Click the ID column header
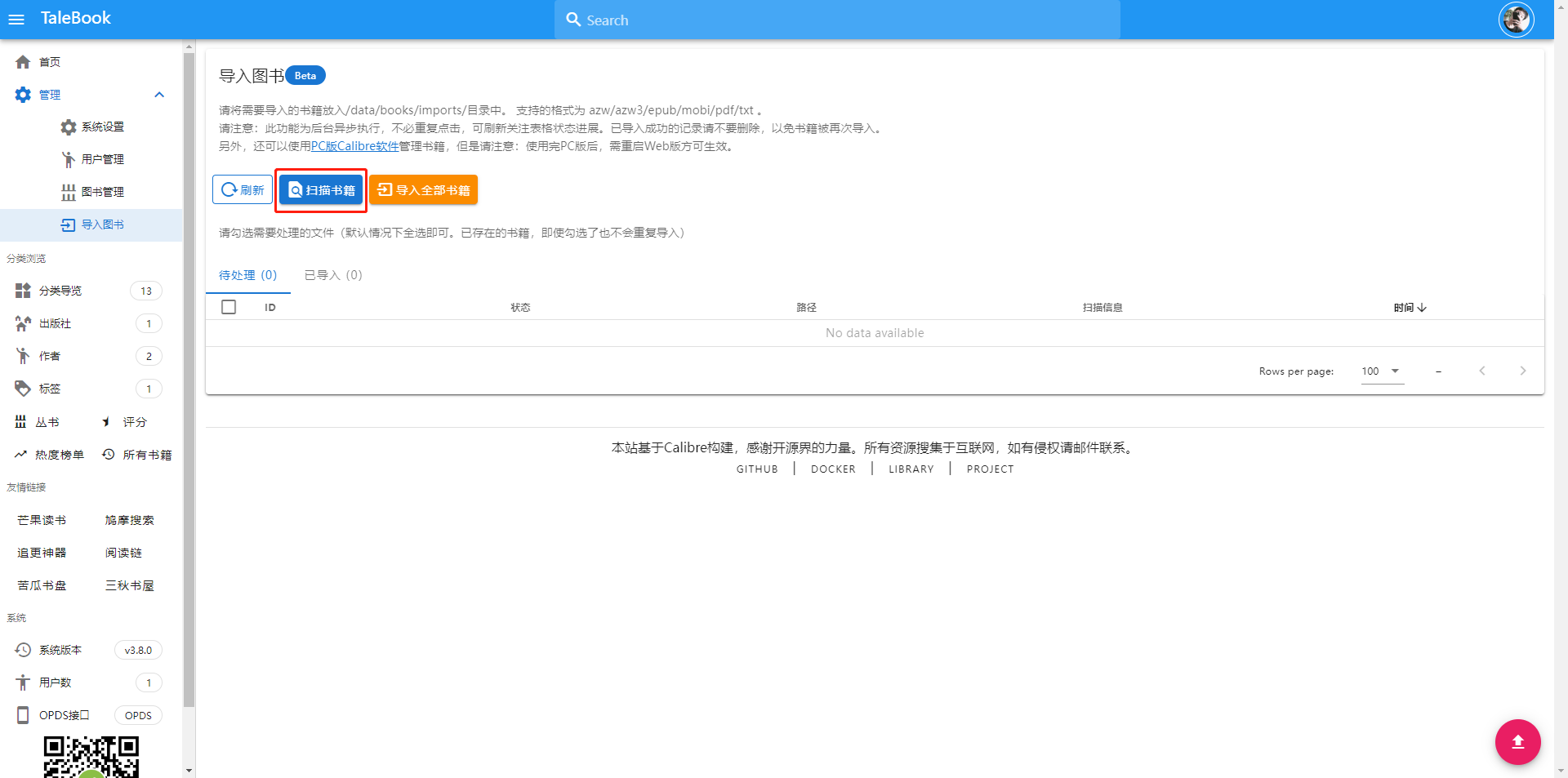This screenshot has height=778, width=1568. point(270,308)
